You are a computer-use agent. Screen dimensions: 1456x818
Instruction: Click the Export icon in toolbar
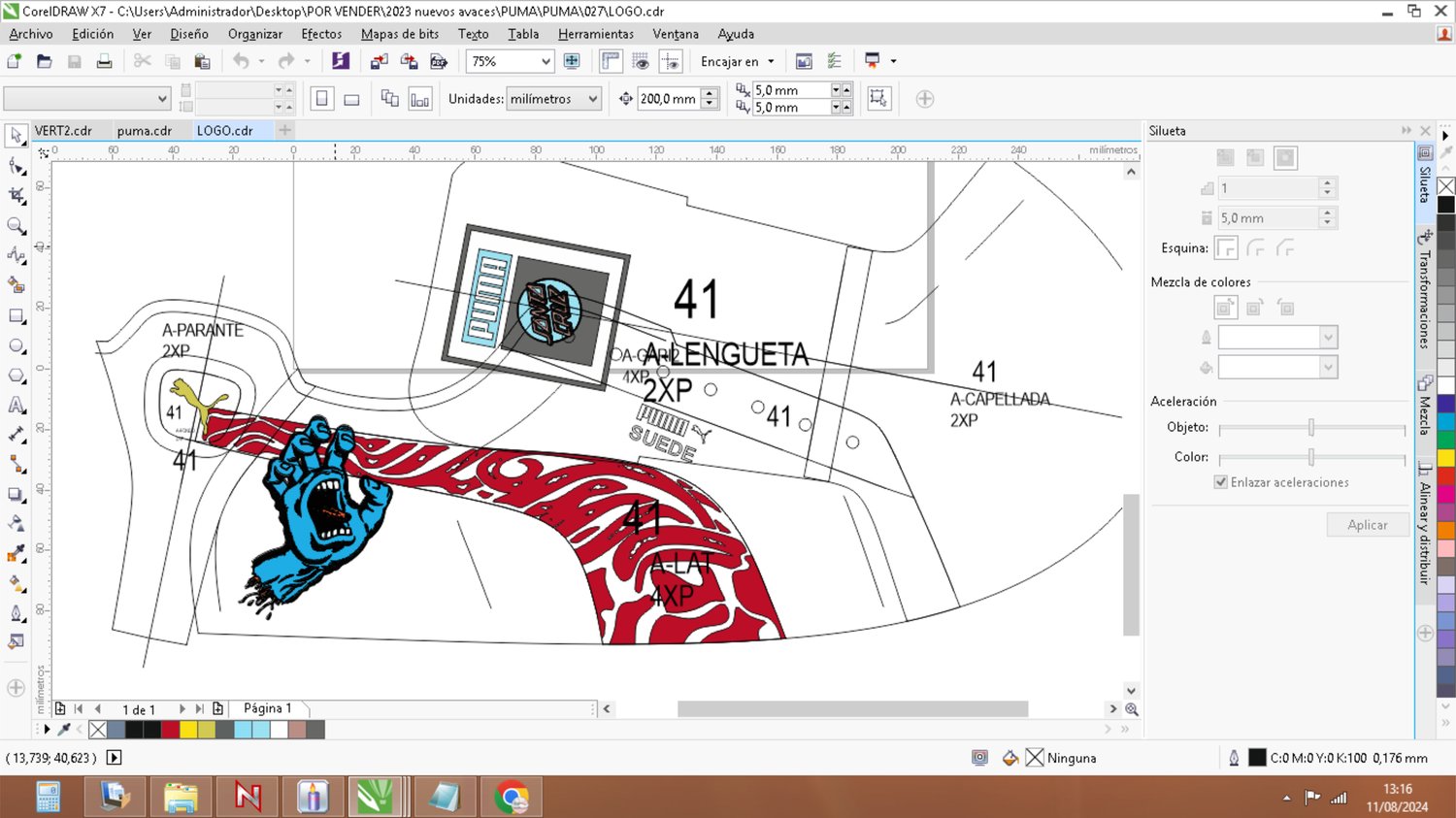point(409,61)
